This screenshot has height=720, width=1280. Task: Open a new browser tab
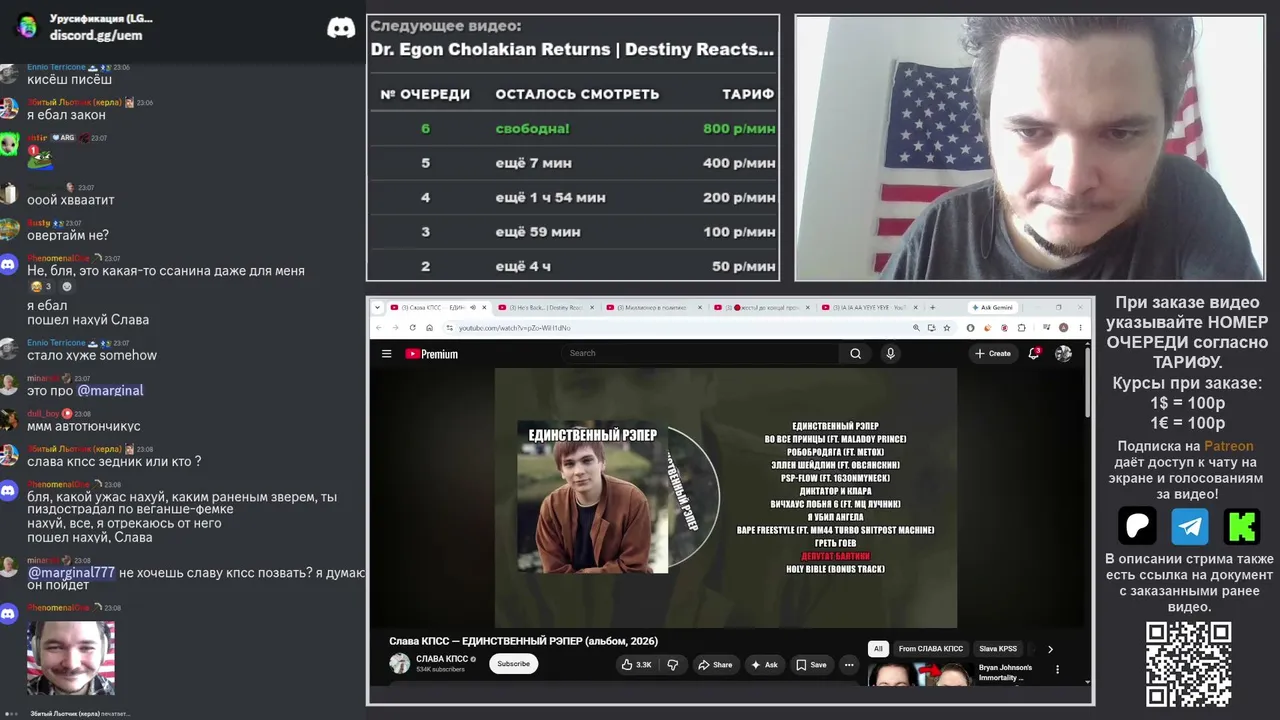(932, 307)
